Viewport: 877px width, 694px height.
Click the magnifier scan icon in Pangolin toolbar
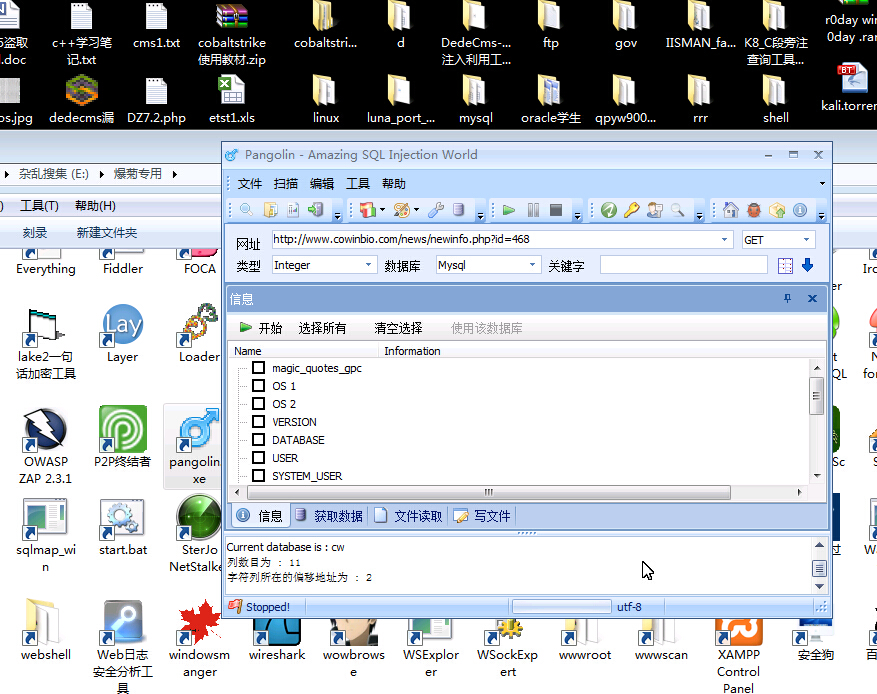246,210
